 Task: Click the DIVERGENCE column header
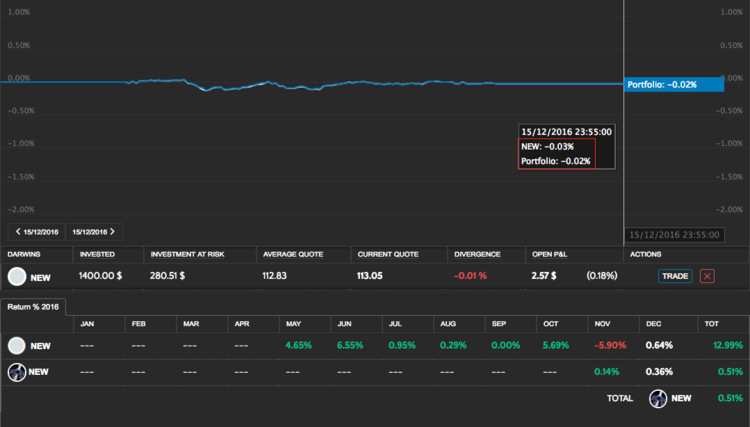coord(477,254)
